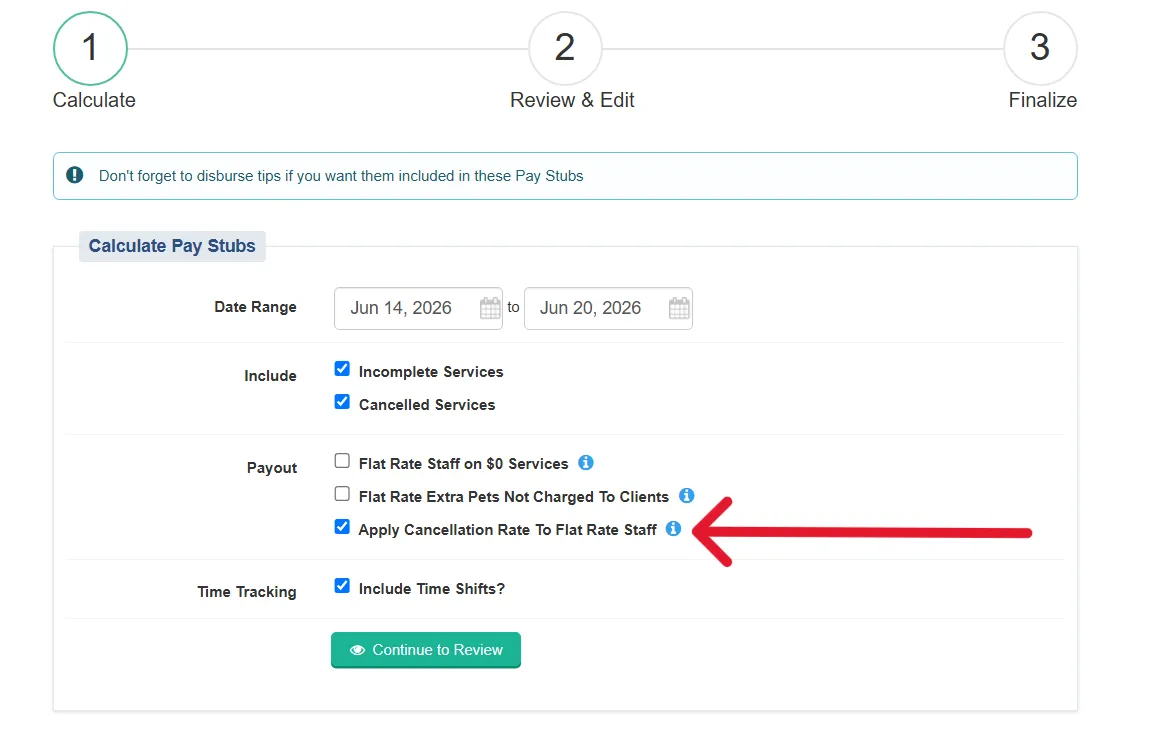Enable Flat Rate Staff on $0 Services
Screen dimensions: 1155x748
pyautogui.click(x=342, y=461)
